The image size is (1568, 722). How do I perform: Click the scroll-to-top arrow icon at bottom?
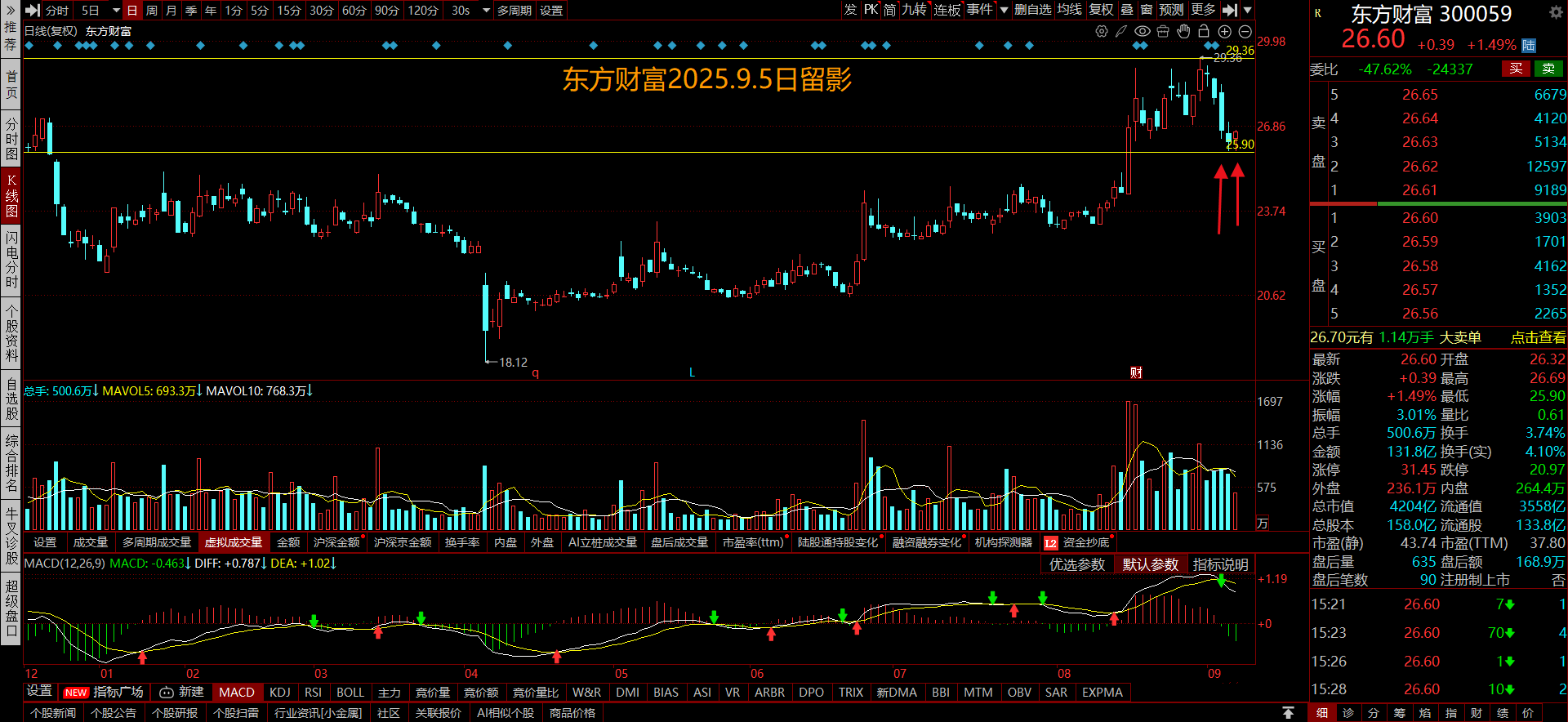tap(1288, 713)
